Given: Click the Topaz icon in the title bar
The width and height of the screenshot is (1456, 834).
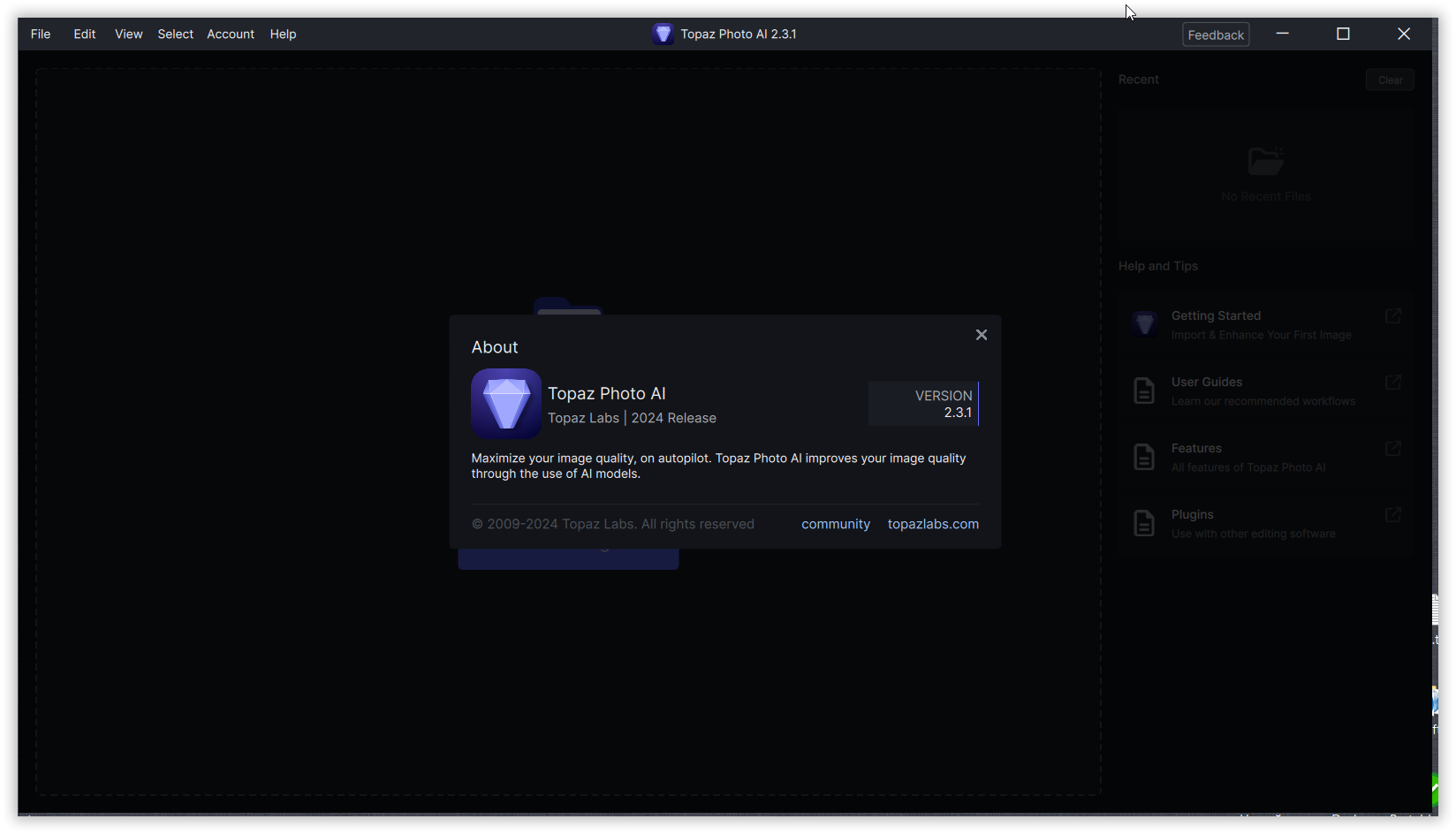Looking at the screenshot, I should pos(663,34).
